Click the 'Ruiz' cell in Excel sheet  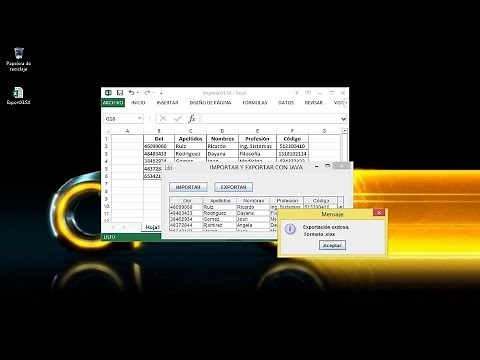(x=190, y=146)
